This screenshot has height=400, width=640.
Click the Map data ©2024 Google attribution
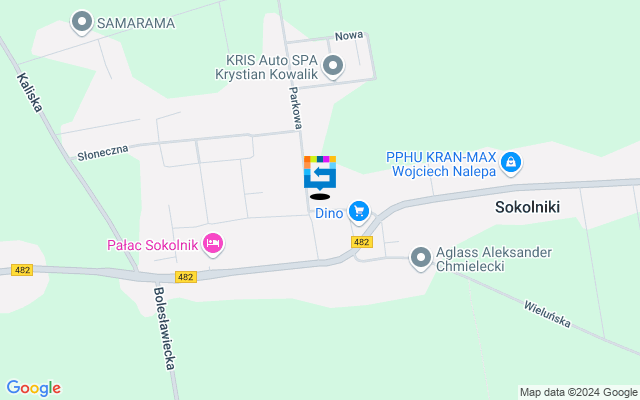[578, 393]
